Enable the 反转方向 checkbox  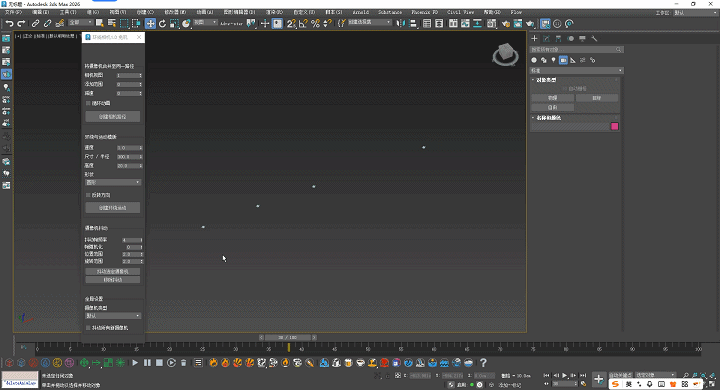[88, 195]
